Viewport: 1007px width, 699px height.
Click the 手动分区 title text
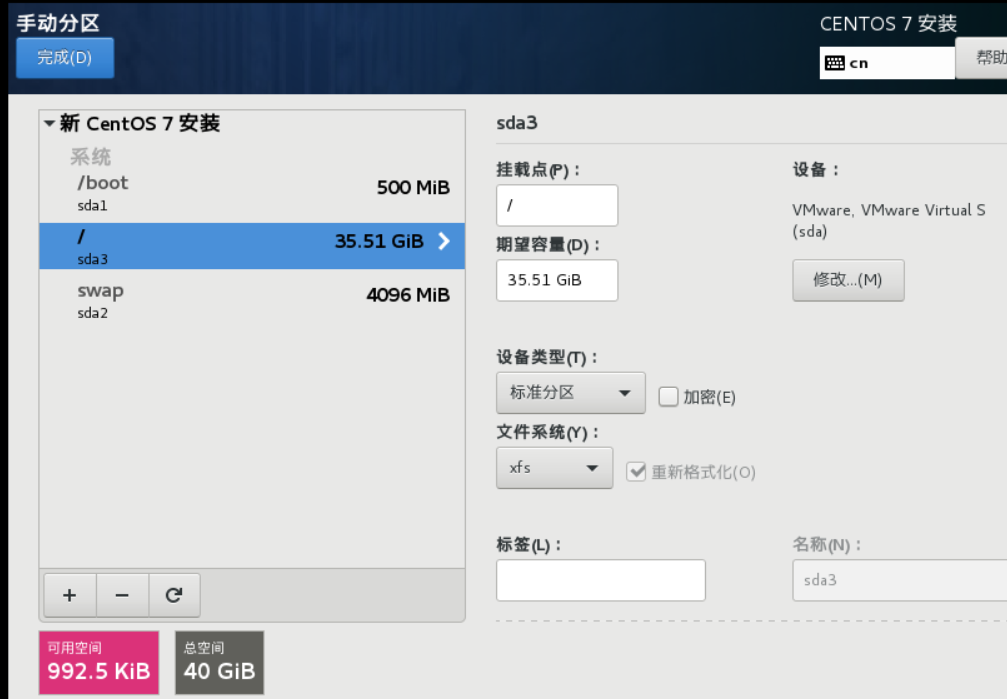[x=58, y=22]
